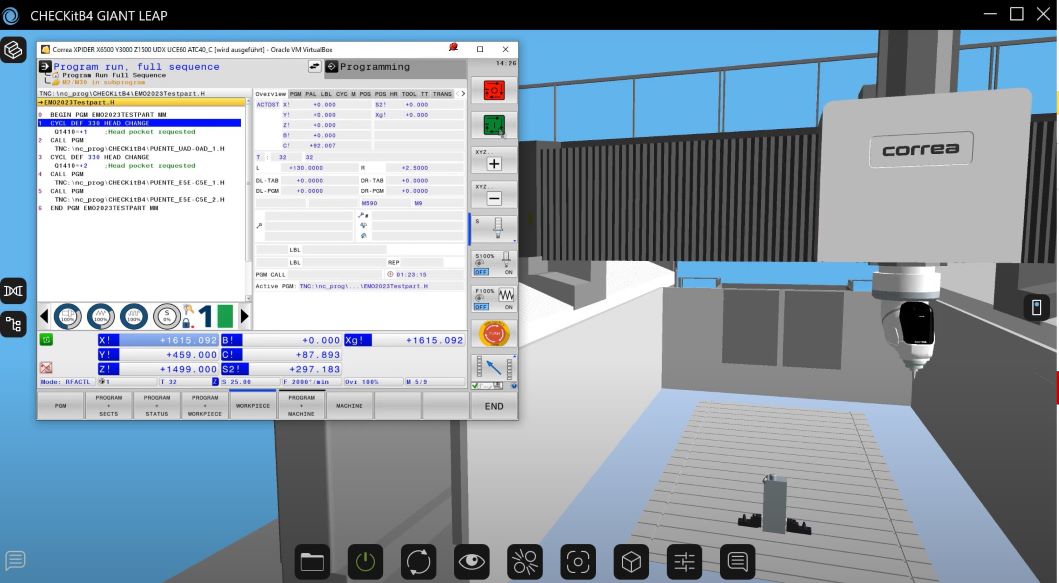Switch to the TOOL status tab

(408, 94)
